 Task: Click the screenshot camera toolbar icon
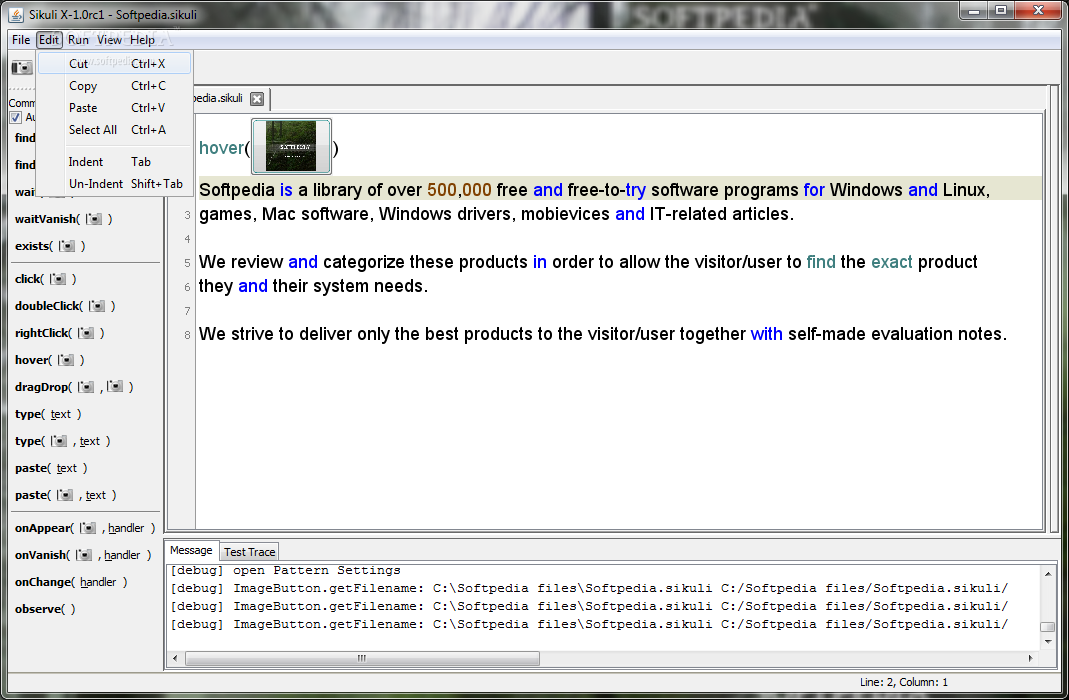(x=22, y=67)
